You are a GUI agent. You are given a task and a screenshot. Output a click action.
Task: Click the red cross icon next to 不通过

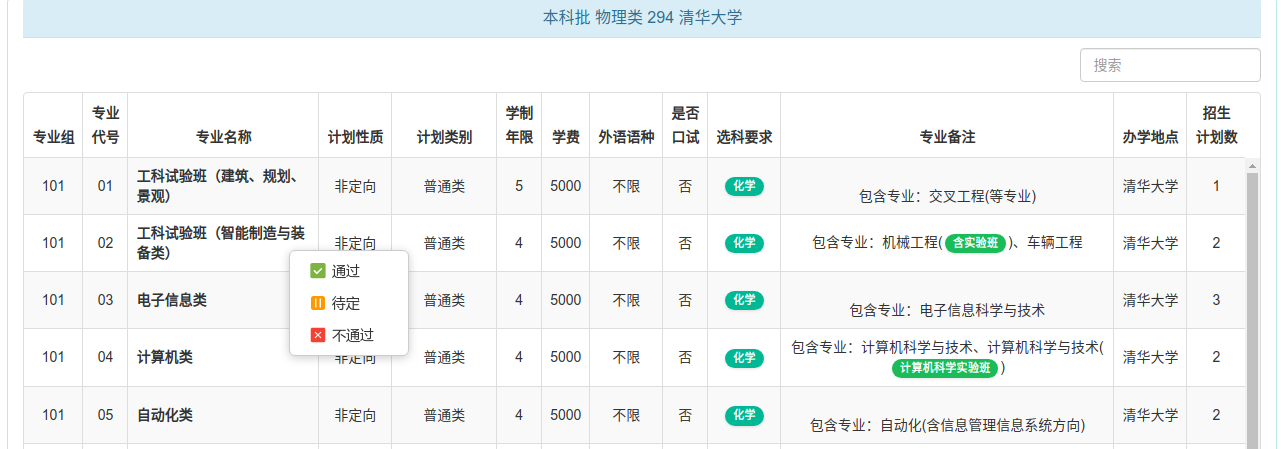pos(318,335)
